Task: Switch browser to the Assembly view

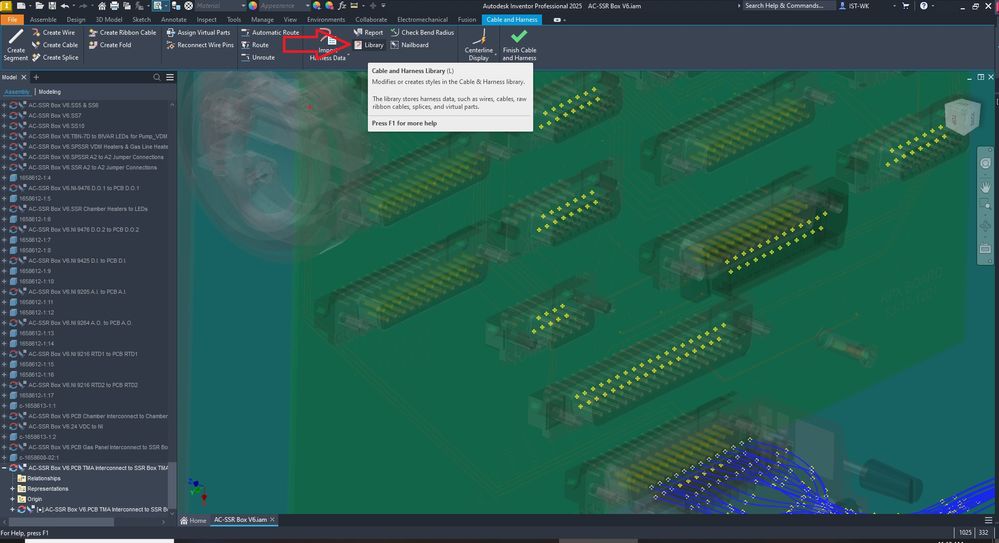Action: click(17, 92)
